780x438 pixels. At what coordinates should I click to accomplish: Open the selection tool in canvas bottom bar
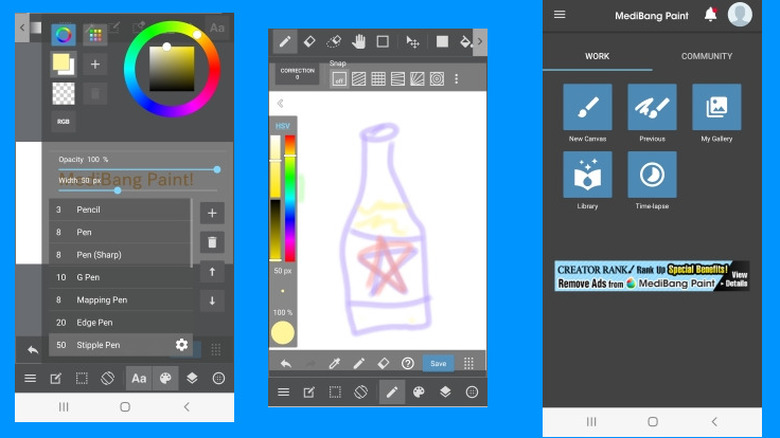coord(335,392)
